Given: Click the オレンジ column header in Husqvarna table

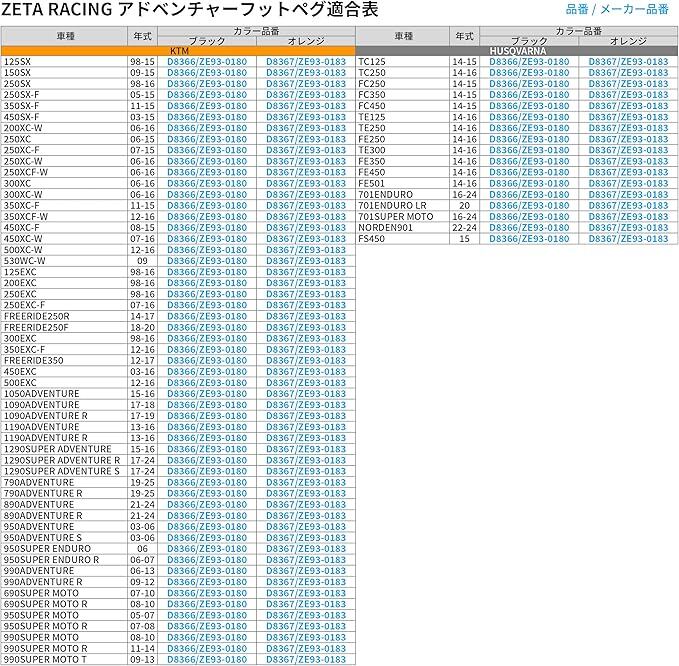Looking at the screenshot, I should coord(628,41).
